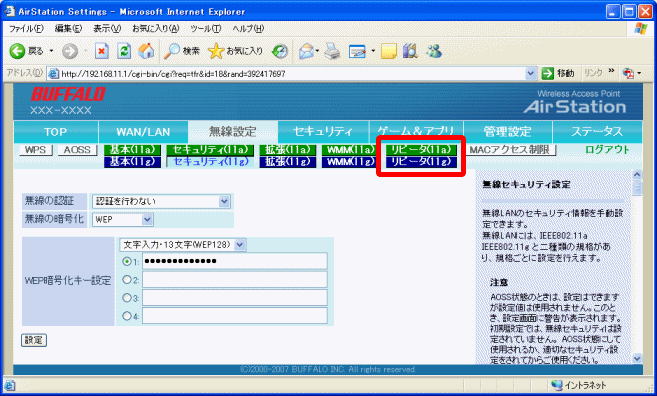Click the AOSS sub-tab
This screenshot has width=657, height=396.
tap(77, 150)
